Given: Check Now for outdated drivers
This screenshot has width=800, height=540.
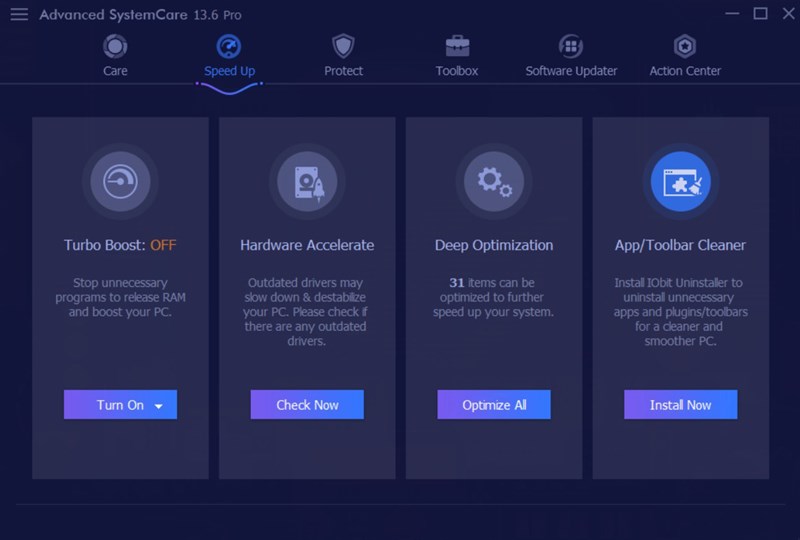Looking at the screenshot, I should coord(307,405).
